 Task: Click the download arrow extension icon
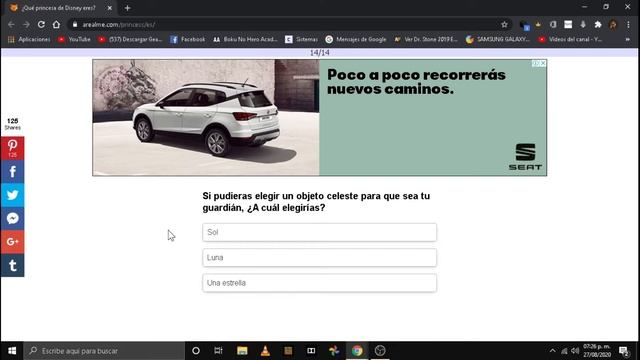click(x=583, y=24)
